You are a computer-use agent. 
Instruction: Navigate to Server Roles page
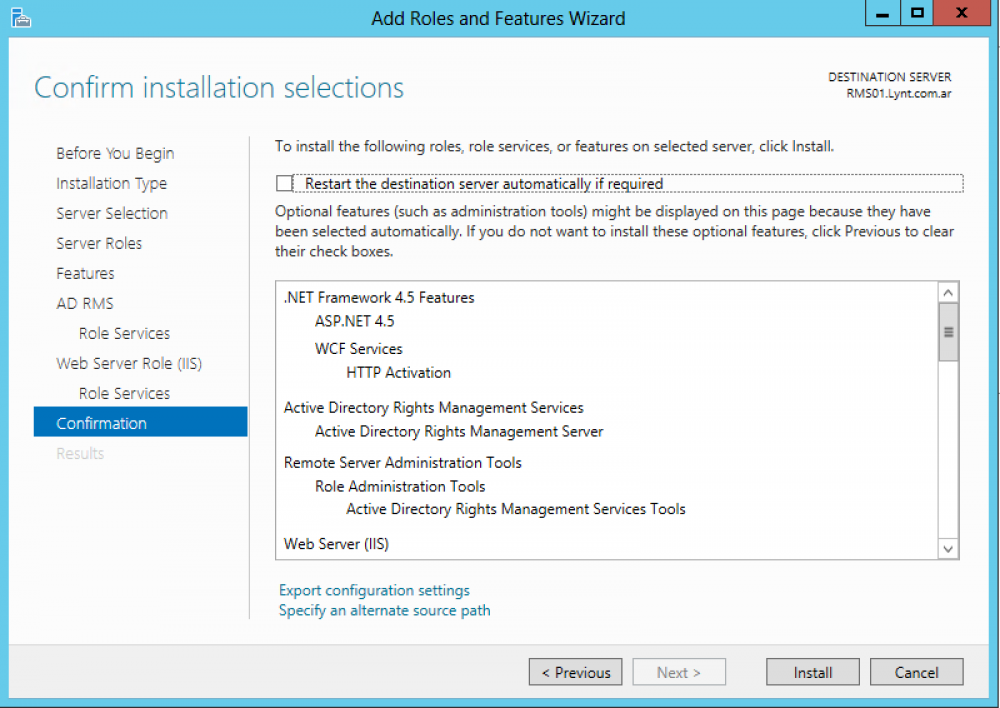pos(99,244)
